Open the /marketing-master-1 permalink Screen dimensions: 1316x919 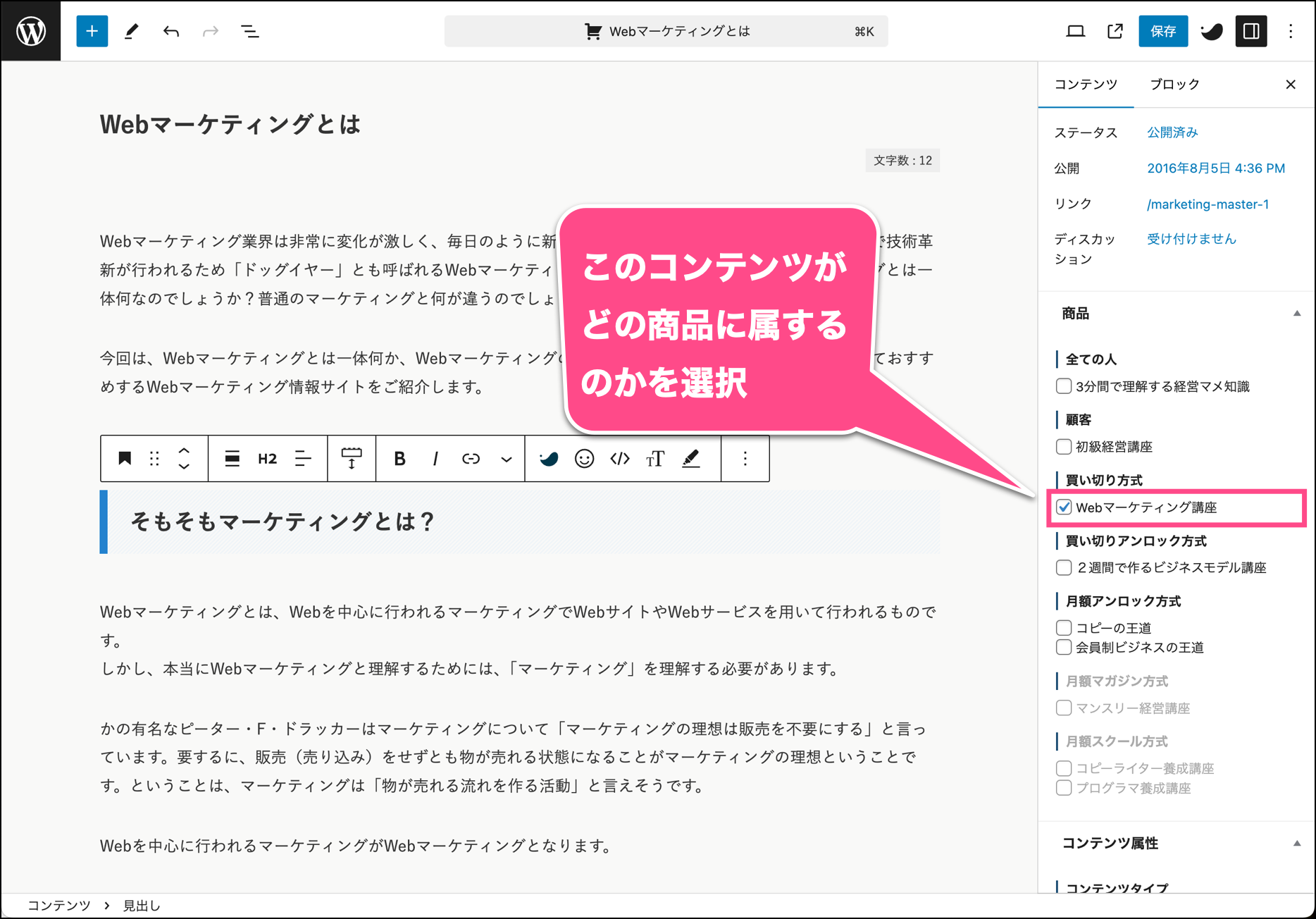coord(1208,204)
